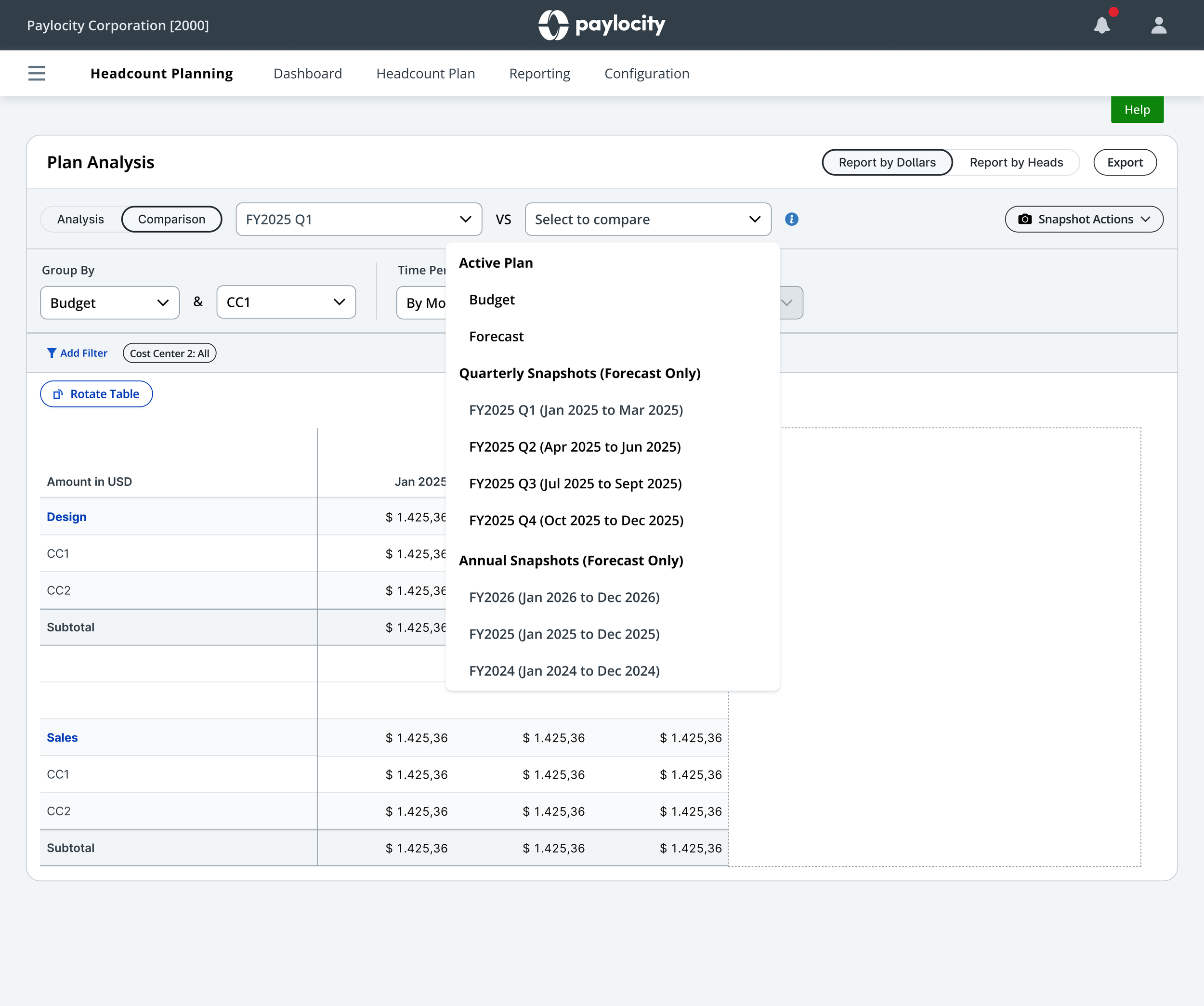The height and width of the screenshot is (1006, 1204).
Task: Click the Rotate Table button
Action: [96, 394]
